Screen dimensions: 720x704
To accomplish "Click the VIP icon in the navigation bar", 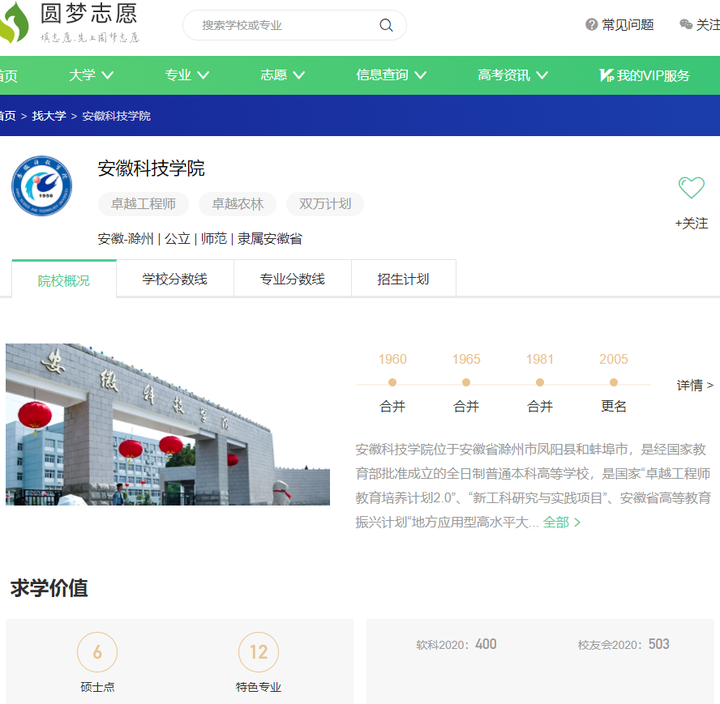I will (x=606, y=75).
